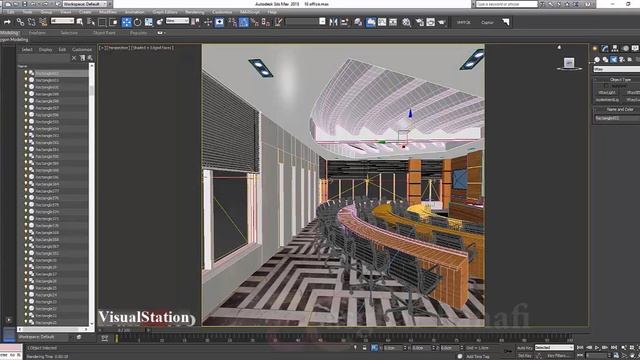Switch to the Hierarchy command panel tab
The image size is (640, 360).
point(615,49)
